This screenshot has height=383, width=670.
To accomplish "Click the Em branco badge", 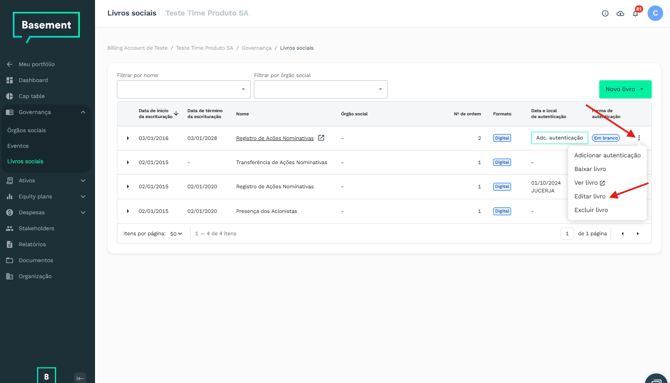I will (x=605, y=138).
